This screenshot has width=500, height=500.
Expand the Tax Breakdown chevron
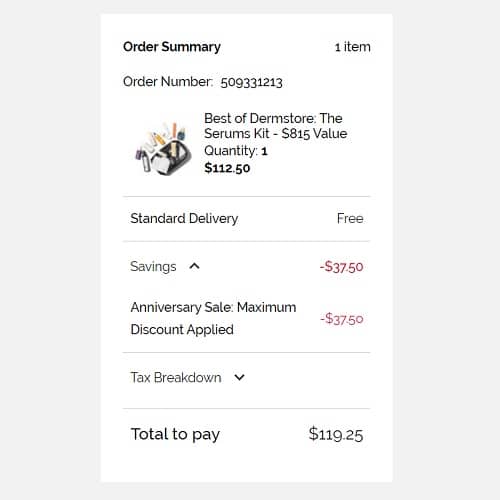(x=239, y=377)
